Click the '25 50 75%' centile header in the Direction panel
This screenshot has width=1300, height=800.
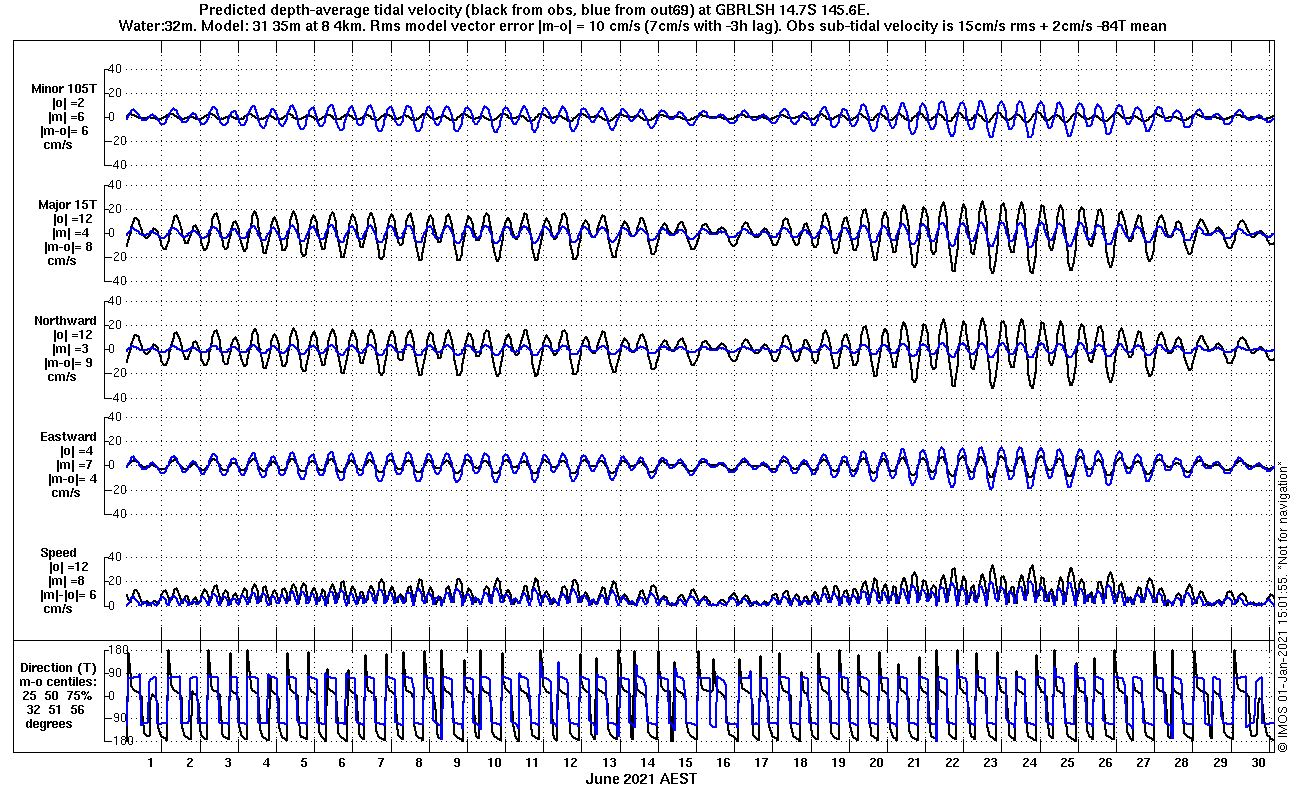[x=57, y=696]
